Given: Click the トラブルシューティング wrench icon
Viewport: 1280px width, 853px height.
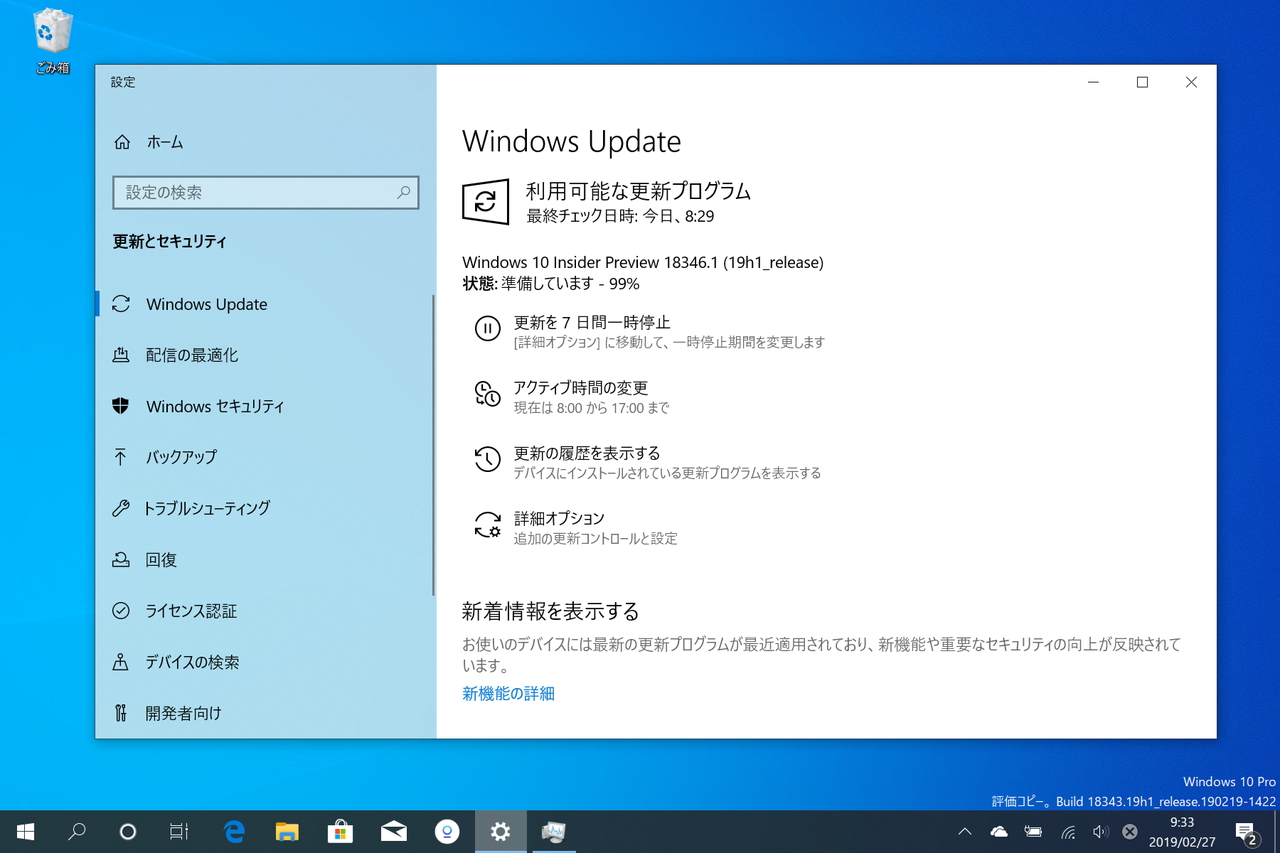Looking at the screenshot, I should 120,508.
